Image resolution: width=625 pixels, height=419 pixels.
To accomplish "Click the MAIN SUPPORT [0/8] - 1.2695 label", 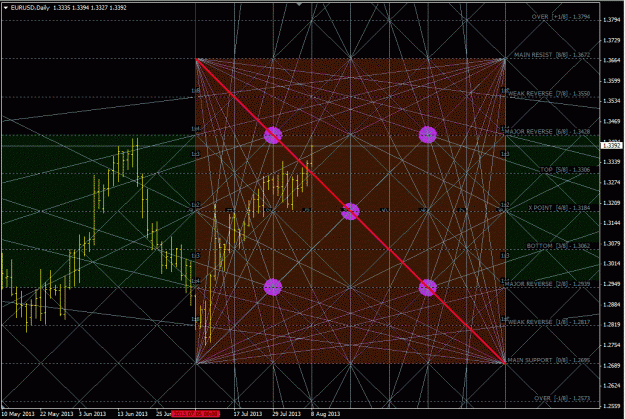I will click(x=549, y=360).
